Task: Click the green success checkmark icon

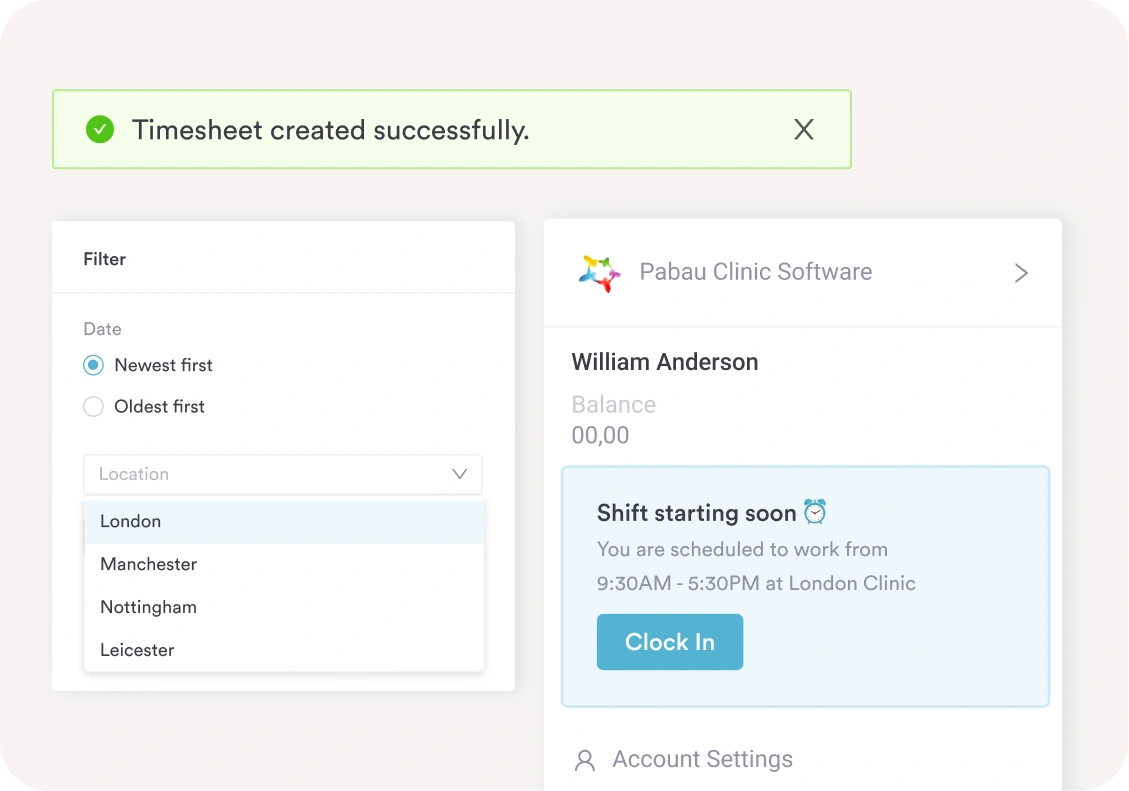Action: click(x=100, y=129)
